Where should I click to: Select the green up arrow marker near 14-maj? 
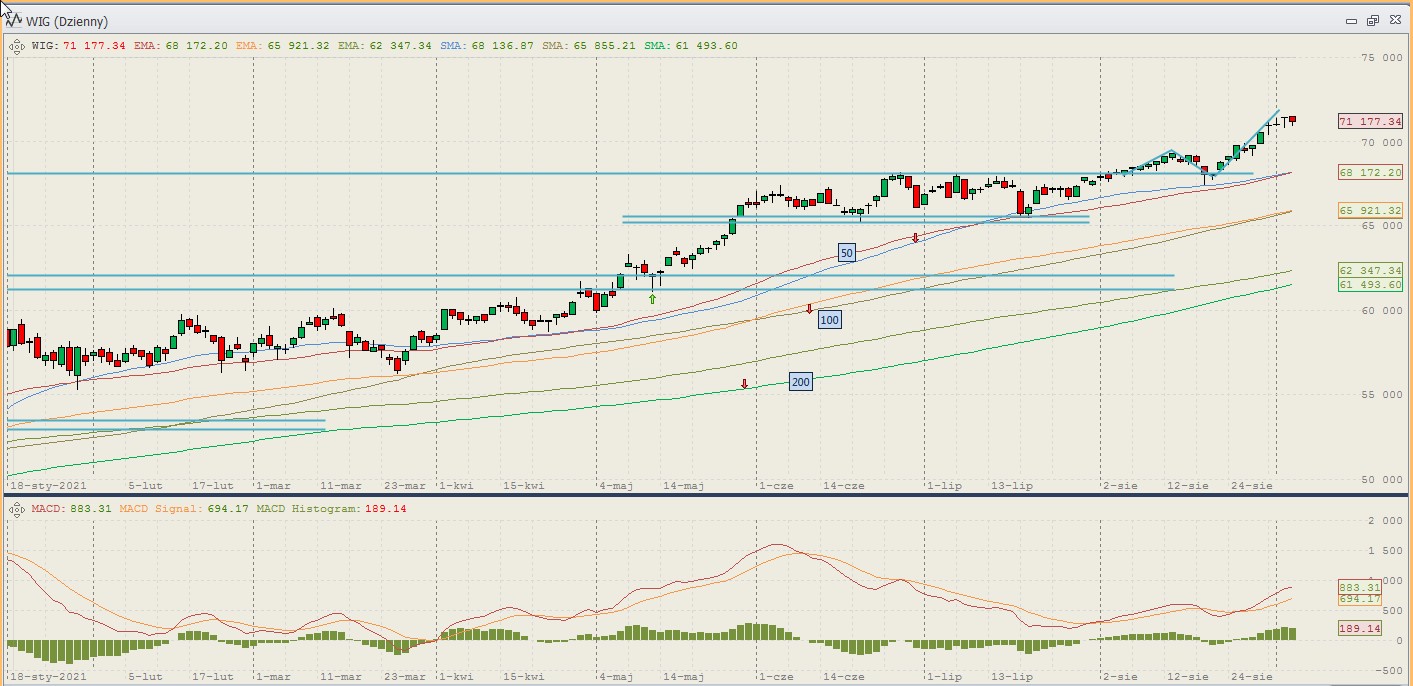pos(652,298)
